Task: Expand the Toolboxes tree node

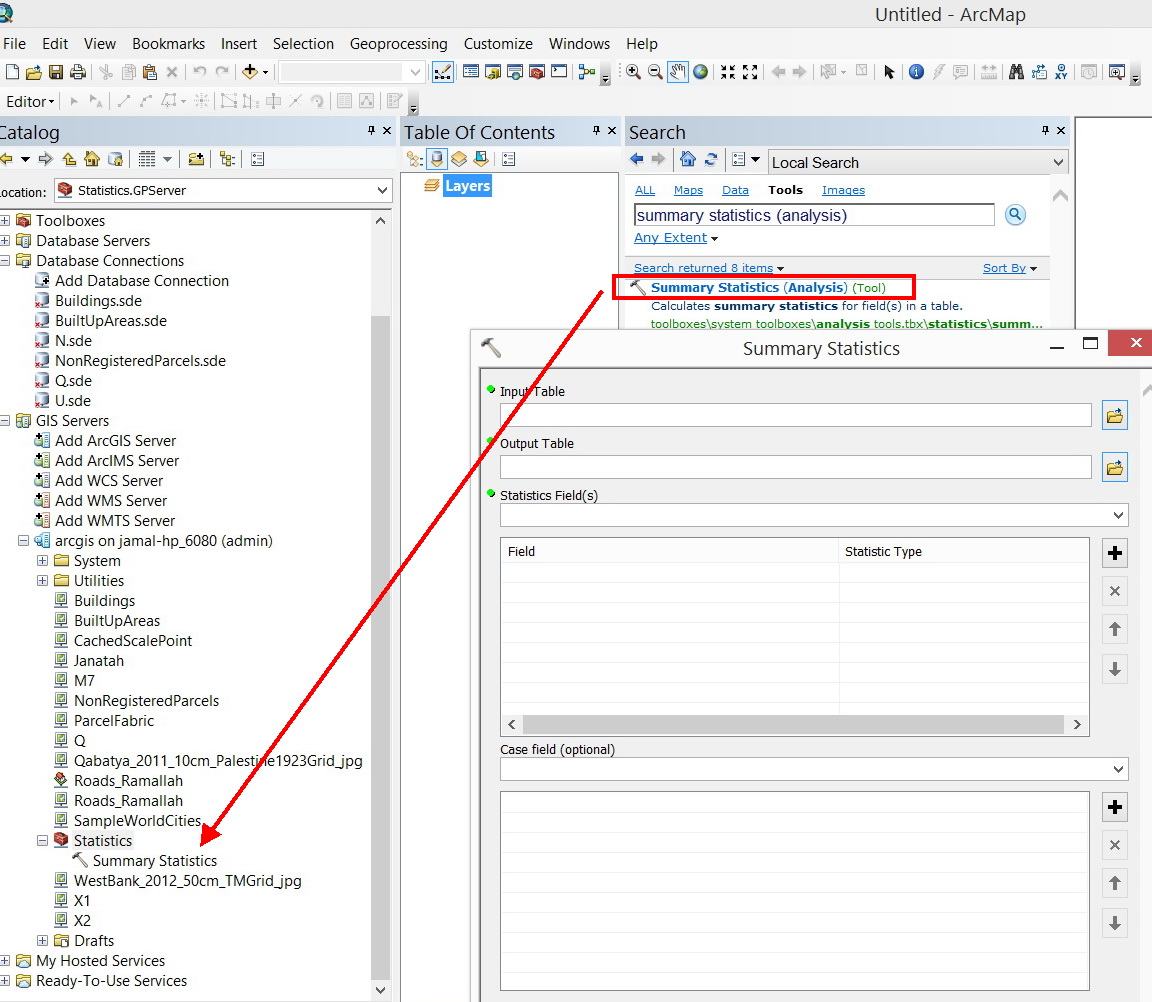Action: [5, 220]
